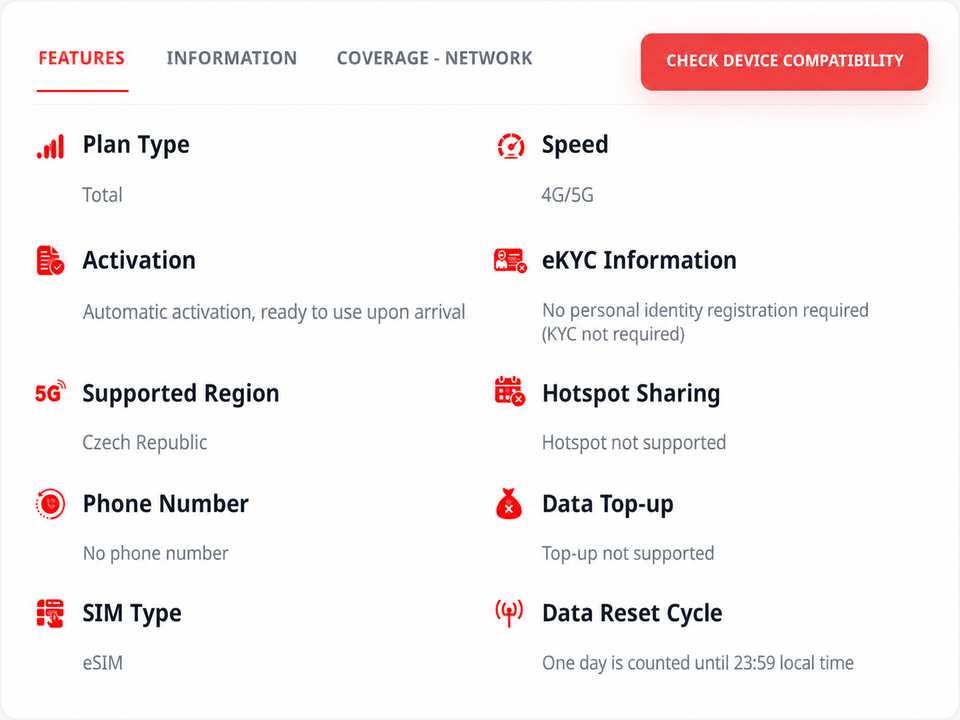Image resolution: width=960 pixels, height=720 pixels.
Task: Click the Data Reset Cycle heading
Action: pos(632,613)
